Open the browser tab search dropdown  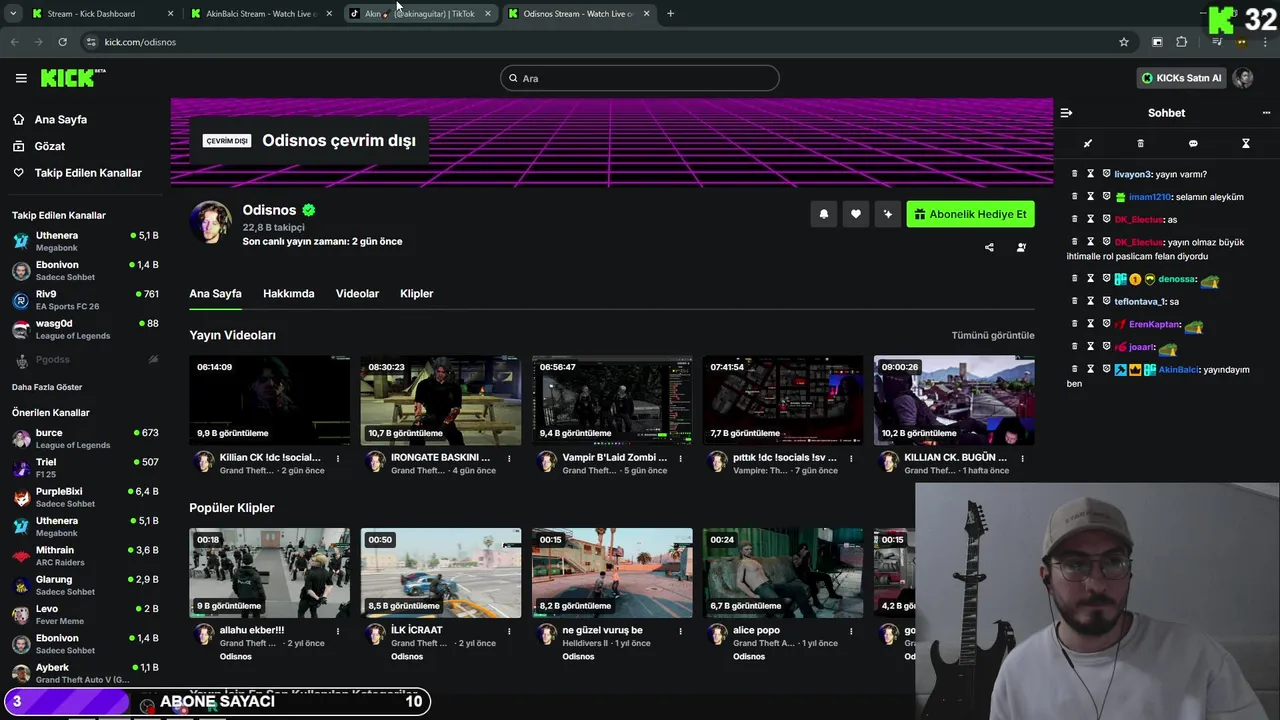pos(15,14)
